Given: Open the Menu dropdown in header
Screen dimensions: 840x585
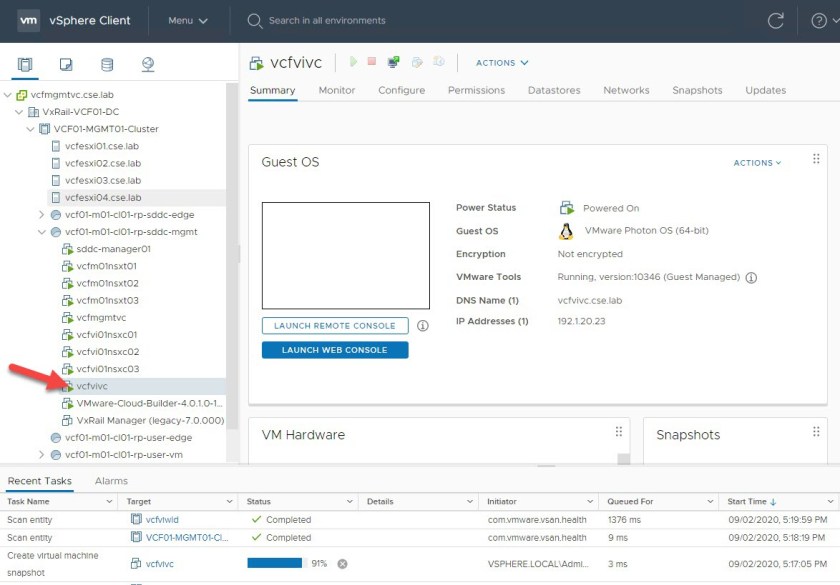Looking at the screenshot, I should tap(188, 20).
